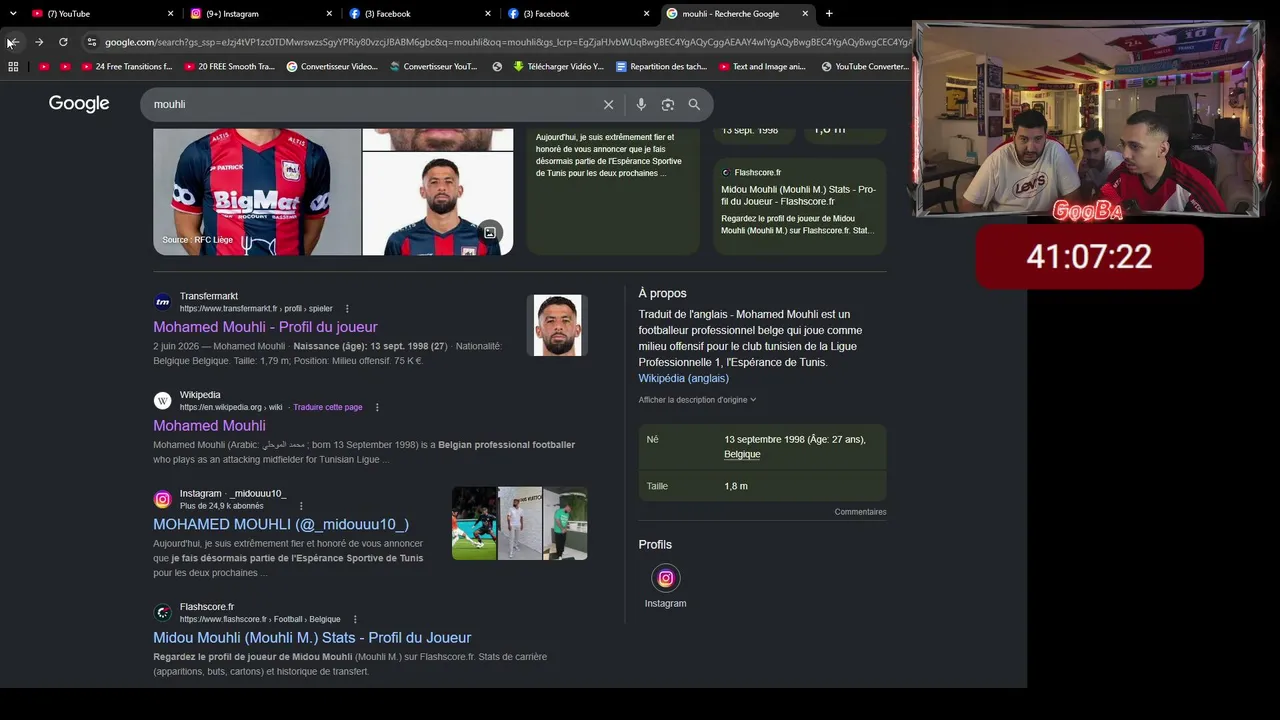Close the Instagram tab
The image size is (1280, 720).
point(329,14)
